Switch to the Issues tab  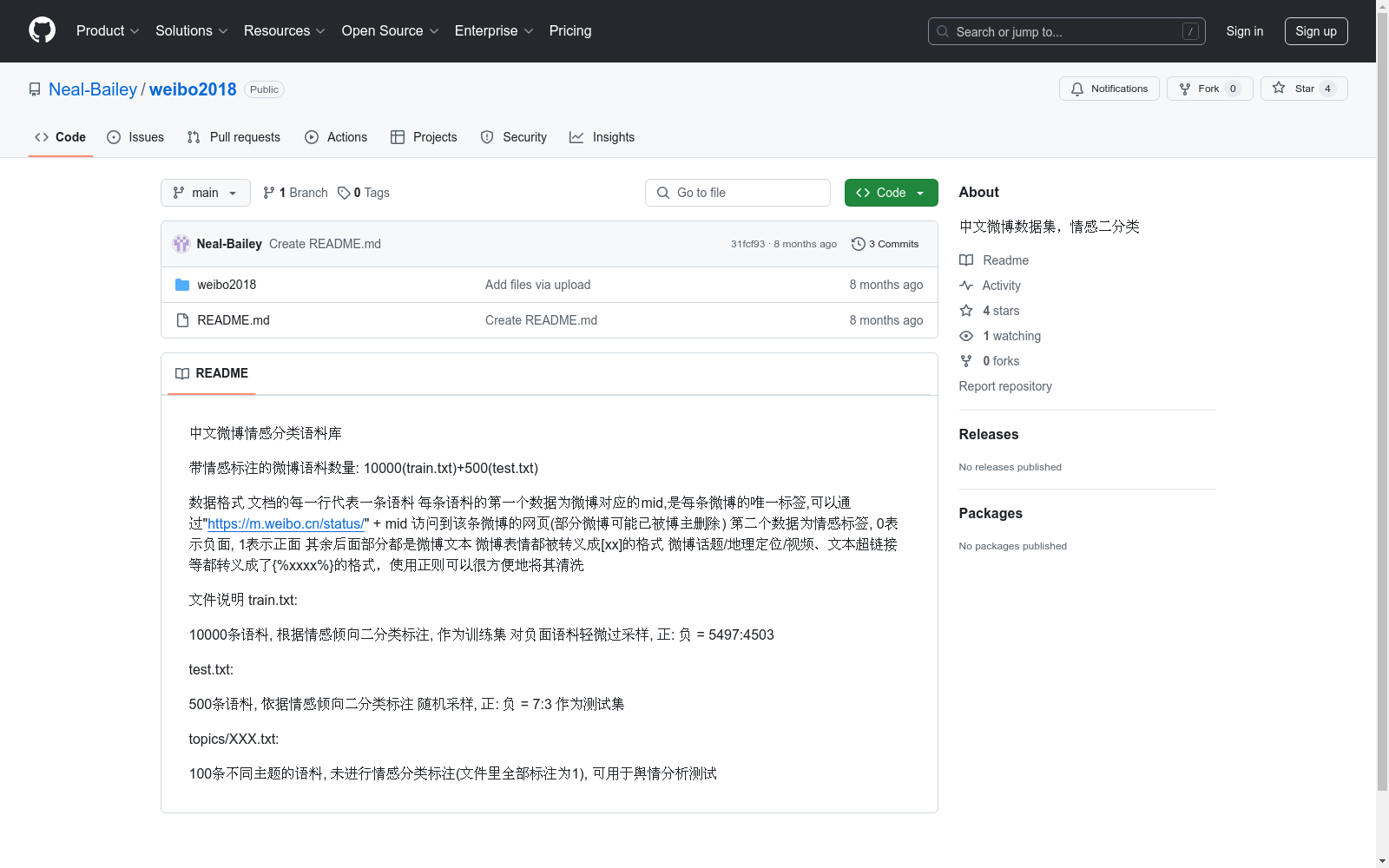tap(135, 137)
